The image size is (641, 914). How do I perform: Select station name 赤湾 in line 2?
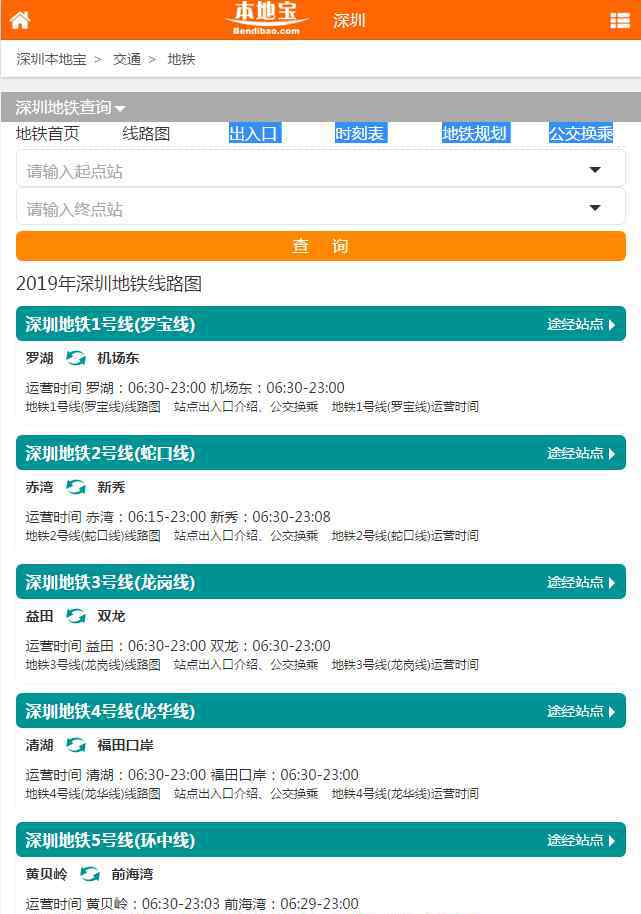[39, 487]
